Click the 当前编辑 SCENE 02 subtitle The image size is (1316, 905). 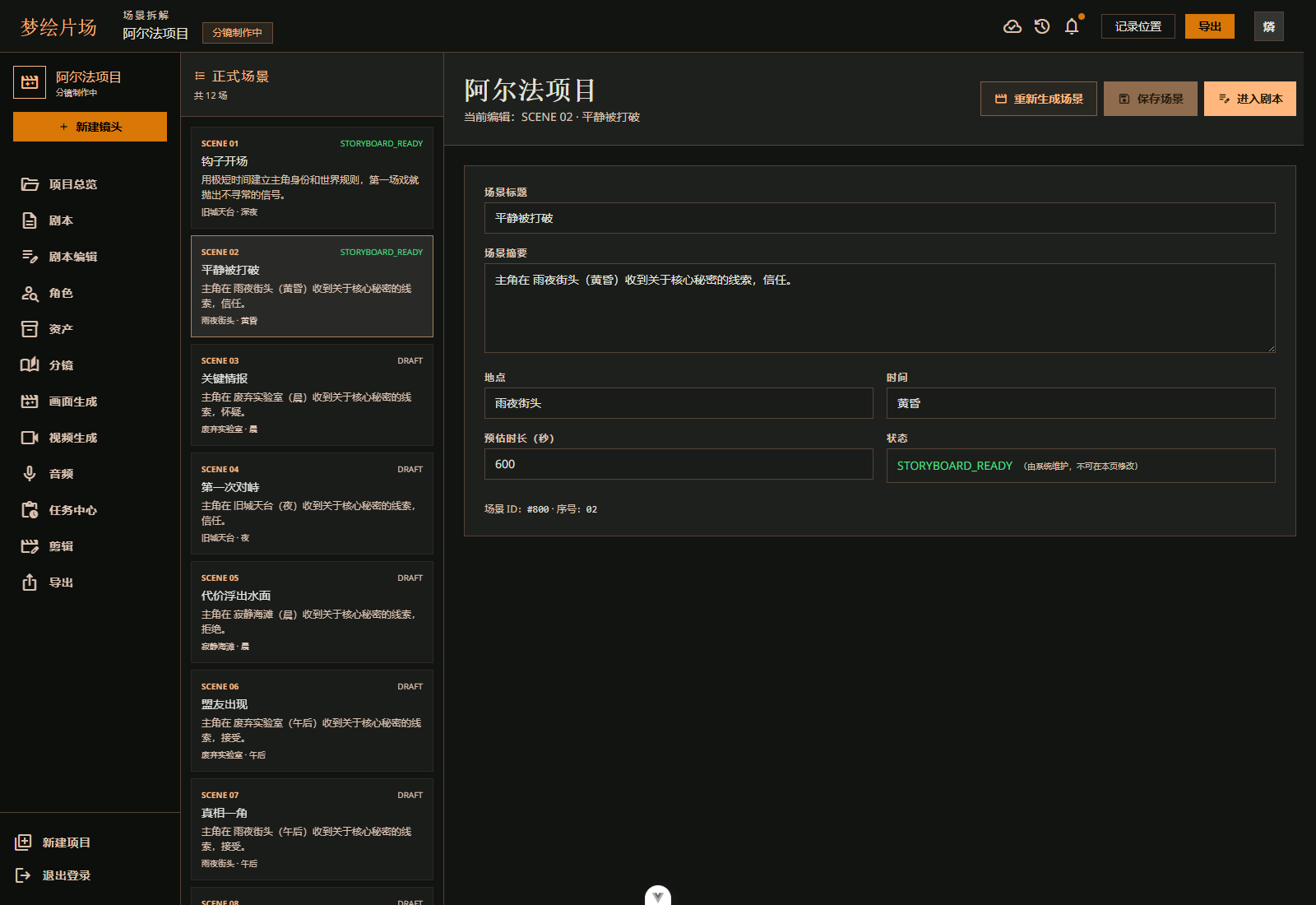point(552,117)
